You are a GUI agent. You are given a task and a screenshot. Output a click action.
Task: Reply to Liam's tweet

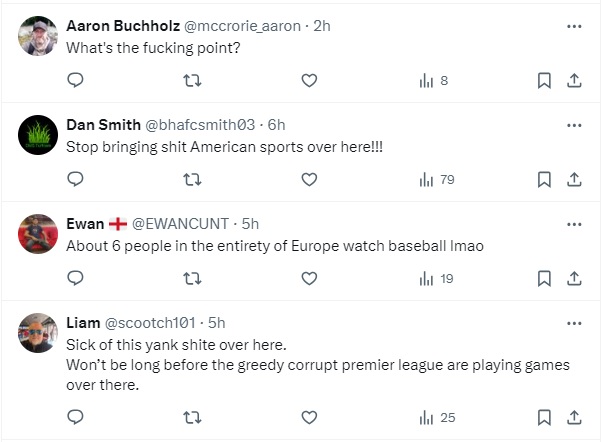coord(75,417)
